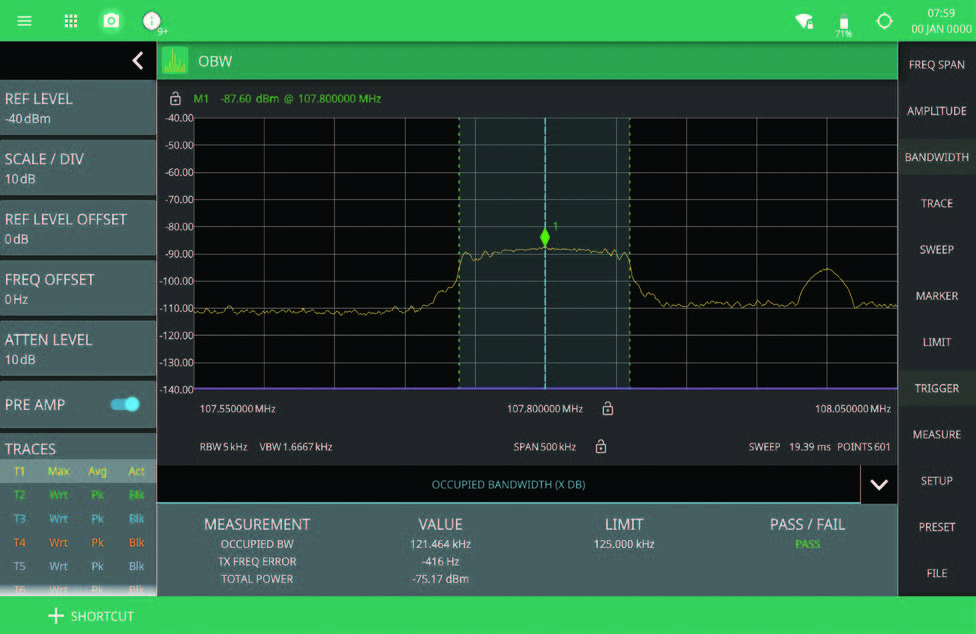
Task: Open the FREQ SPAN menu
Action: (x=936, y=65)
